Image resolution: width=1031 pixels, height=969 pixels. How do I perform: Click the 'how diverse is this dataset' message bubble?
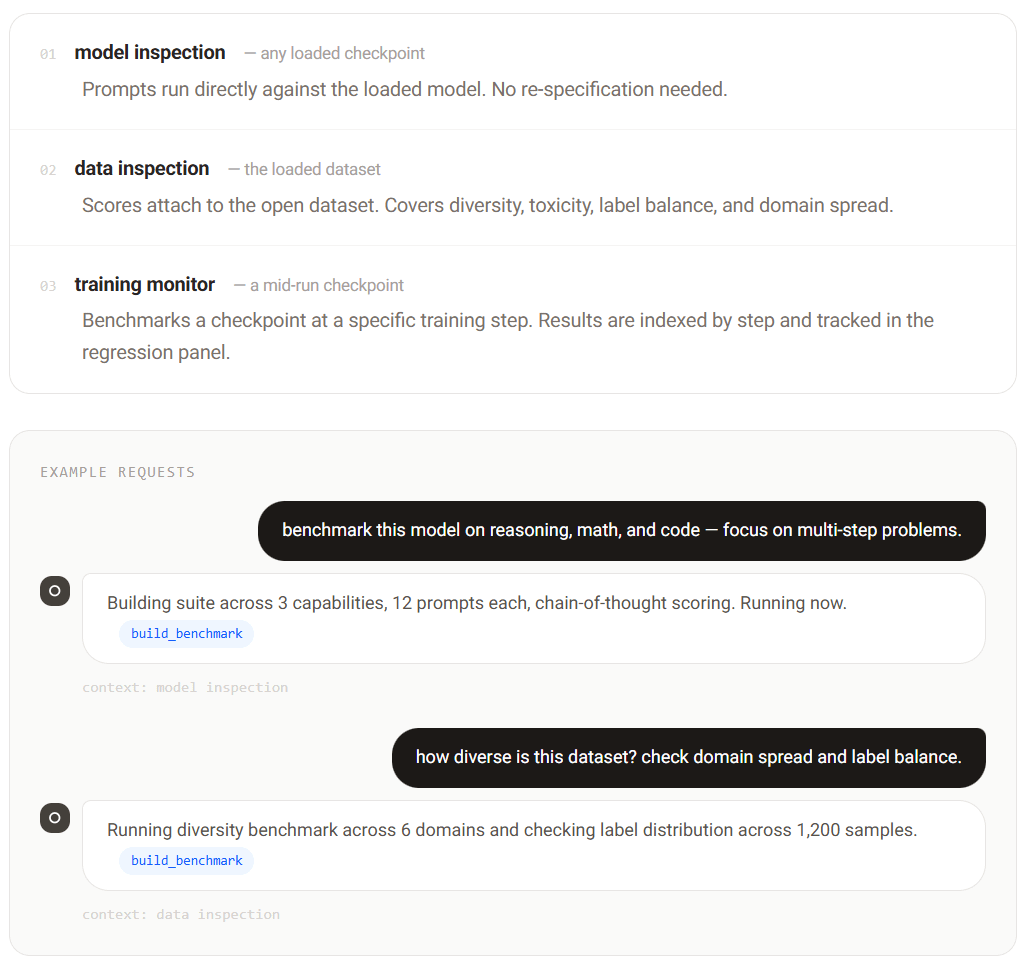pyautogui.click(x=688, y=757)
